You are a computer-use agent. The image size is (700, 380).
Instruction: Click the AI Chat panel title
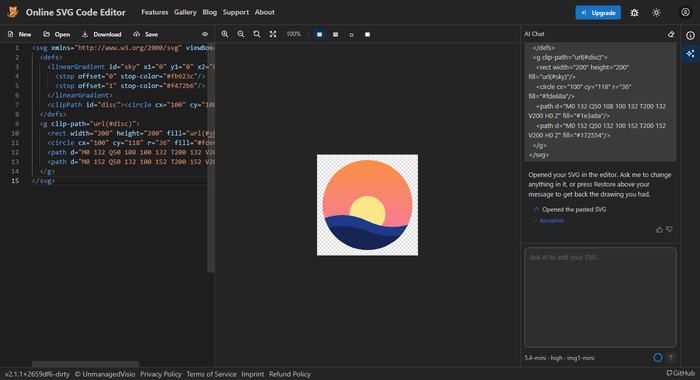(x=534, y=34)
